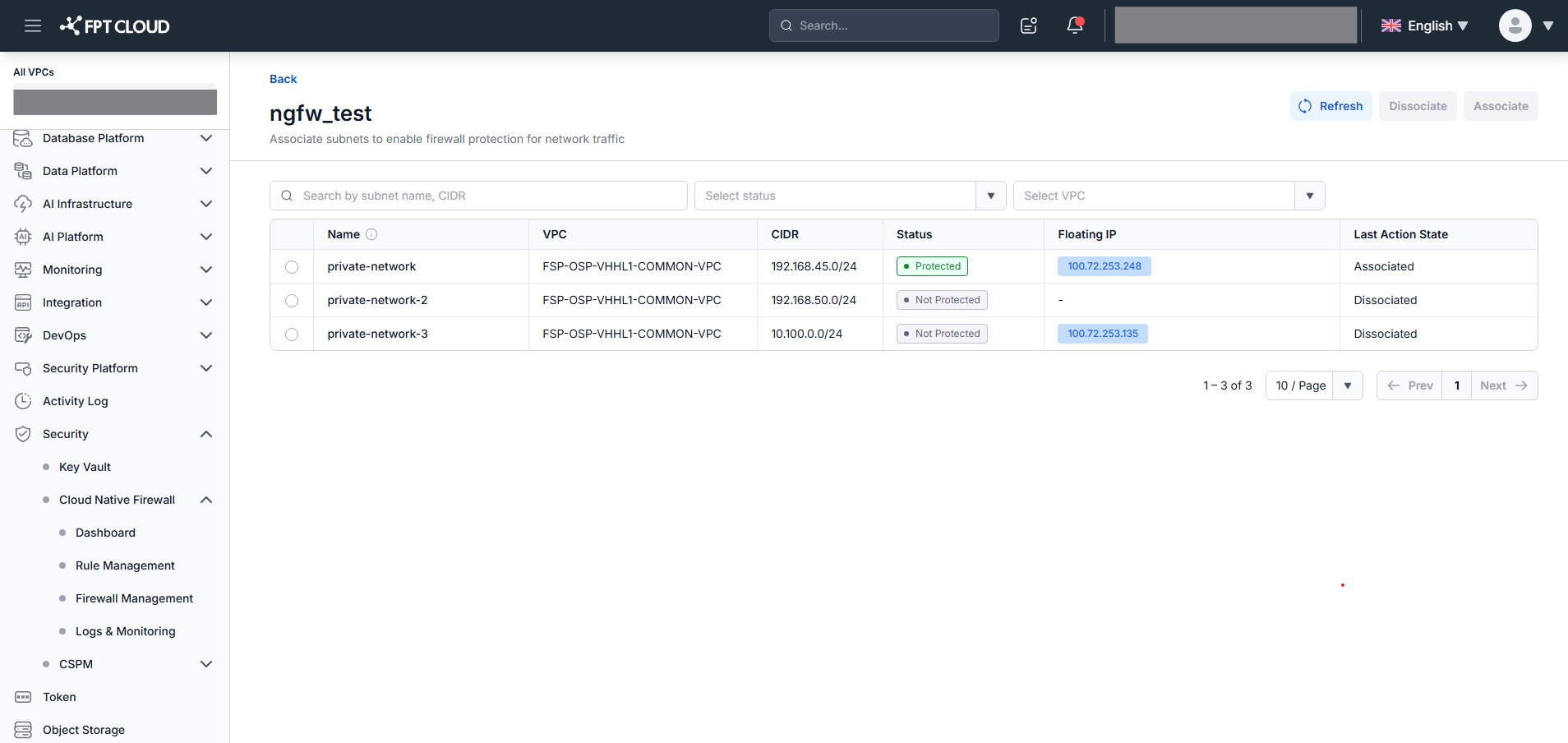Click the Activity Log clock icon
This screenshot has width=1568, height=743.
click(x=23, y=401)
